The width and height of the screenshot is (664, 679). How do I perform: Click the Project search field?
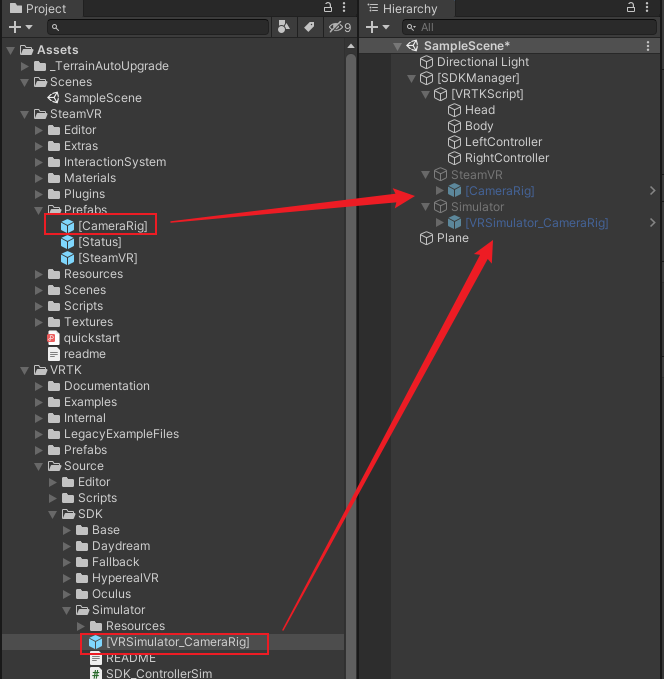point(158,27)
